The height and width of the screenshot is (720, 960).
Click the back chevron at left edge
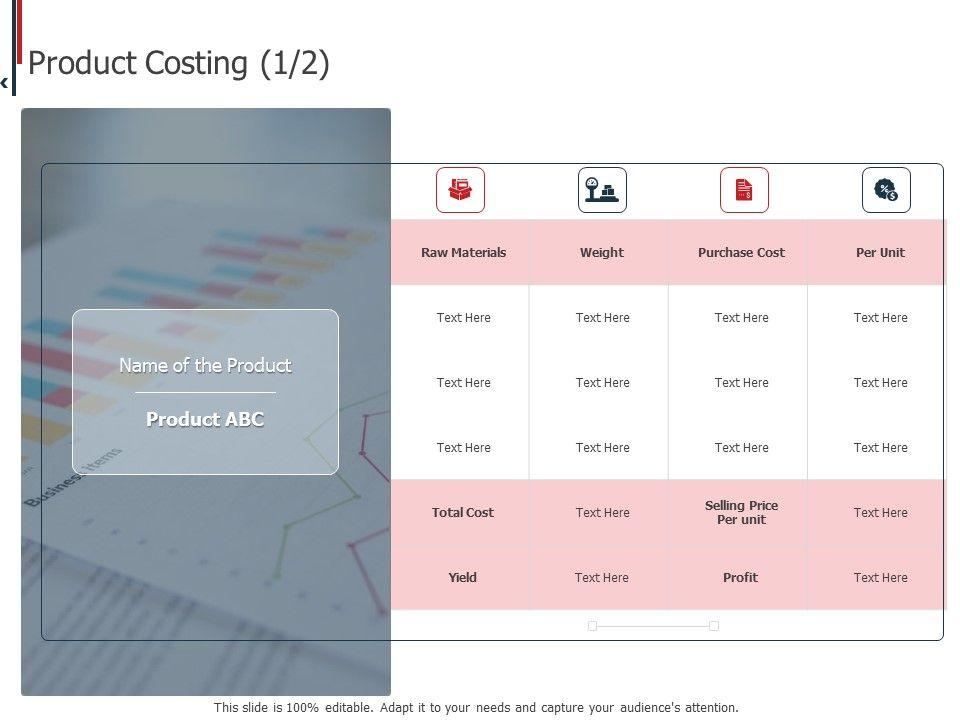click(x=4, y=82)
